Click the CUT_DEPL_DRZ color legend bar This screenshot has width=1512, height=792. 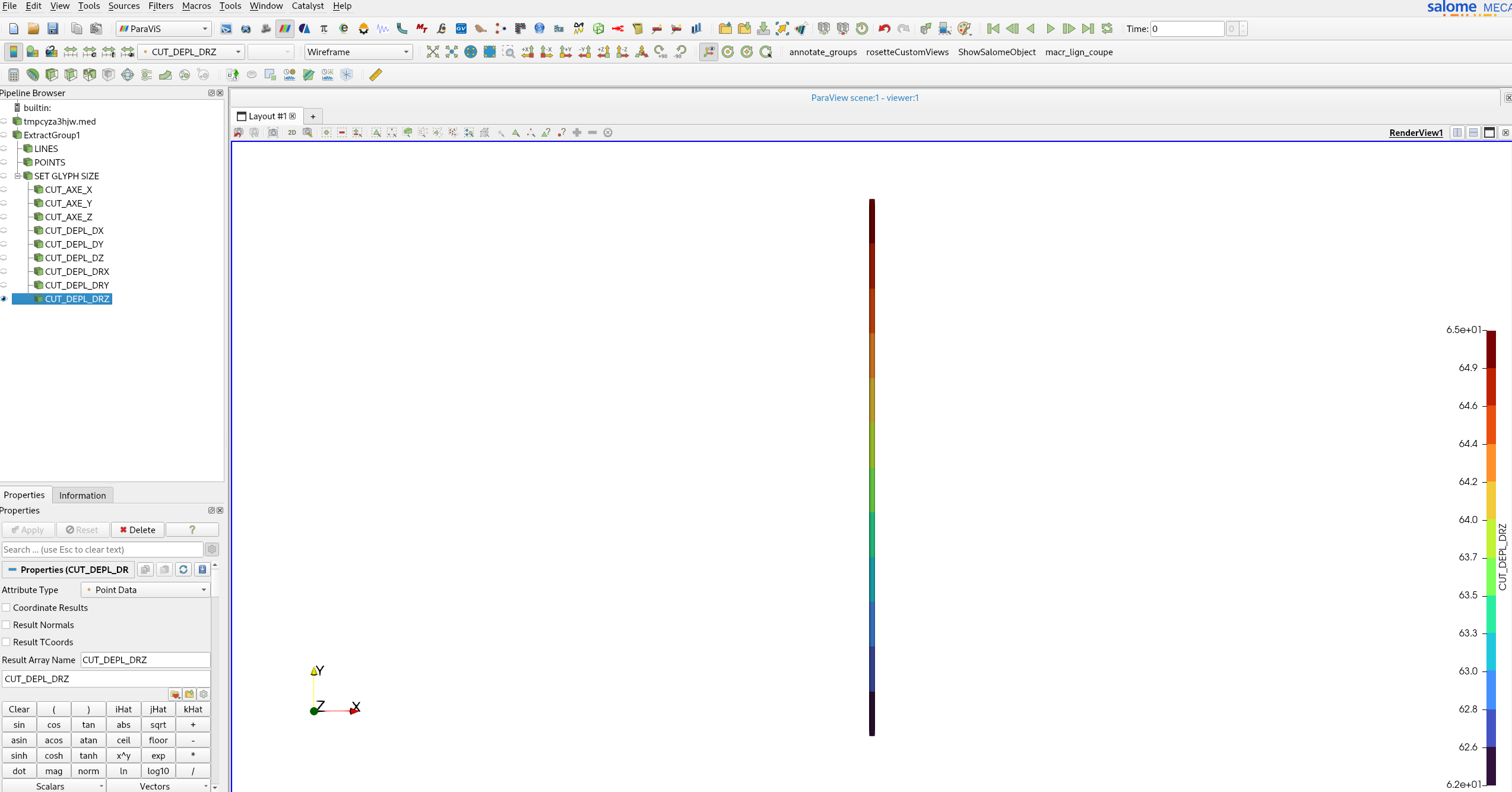[x=1491, y=557]
